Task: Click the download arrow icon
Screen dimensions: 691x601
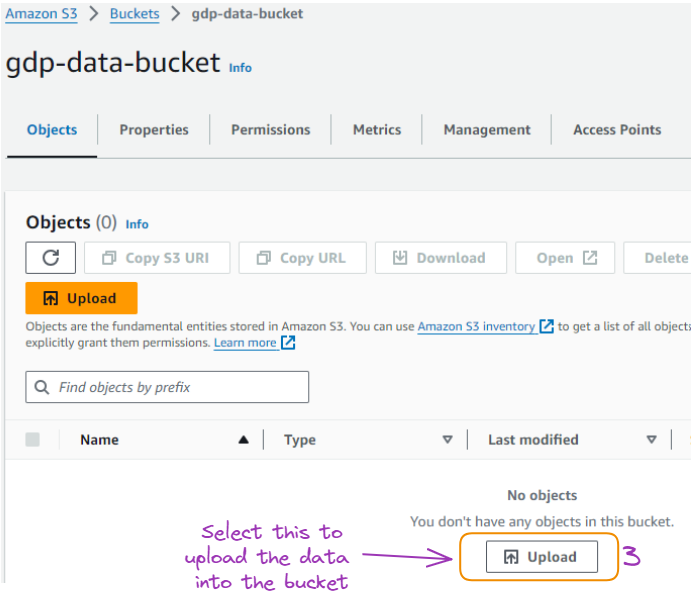Action: click(x=400, y=257)
